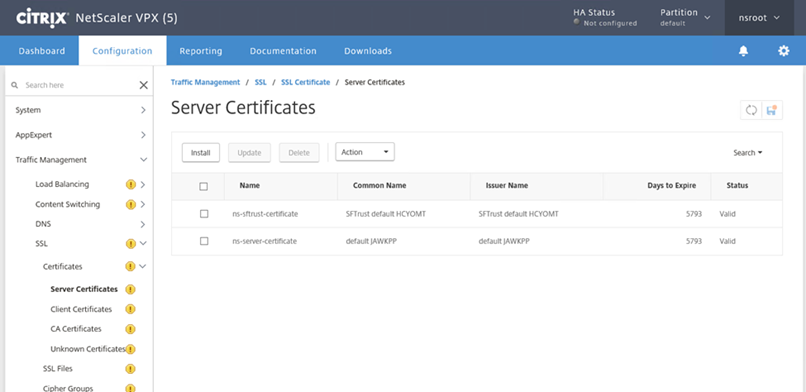This screenshot has width=806, height=392.
Task: Collapse the Traffic Management node chevron
Action: tap(143, 160)
